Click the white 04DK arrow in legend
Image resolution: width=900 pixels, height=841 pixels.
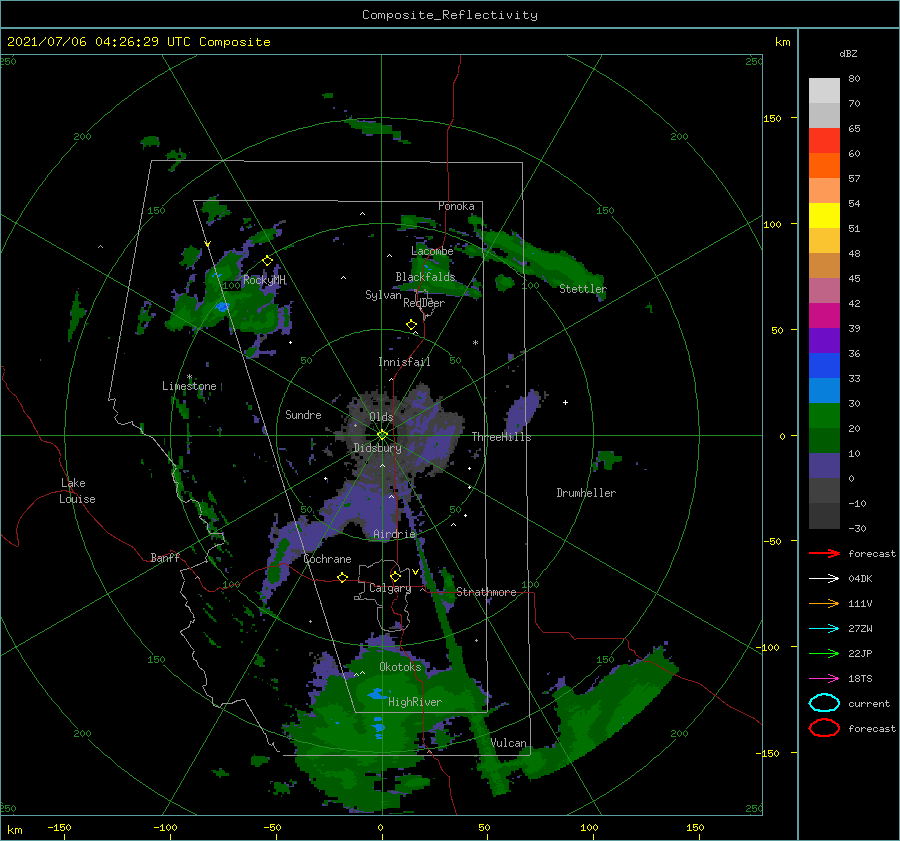(x=824, y=578)
